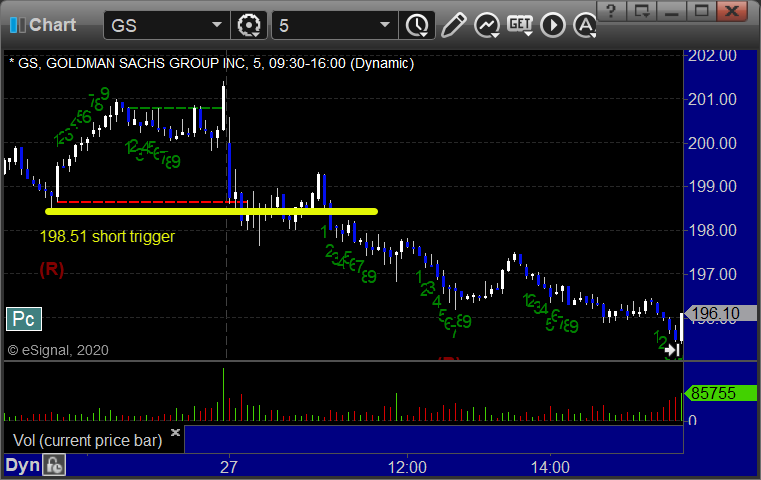Click the 196.10 current price label

[x=718, y=313]
